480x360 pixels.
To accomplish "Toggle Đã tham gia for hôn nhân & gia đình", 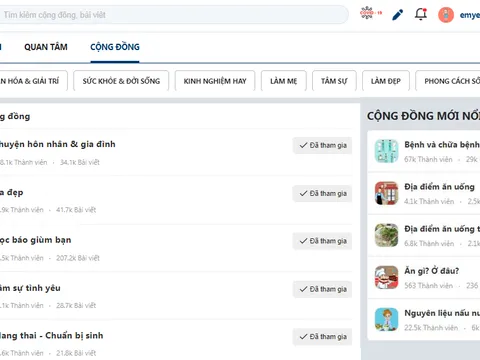I will click(322, 145).
